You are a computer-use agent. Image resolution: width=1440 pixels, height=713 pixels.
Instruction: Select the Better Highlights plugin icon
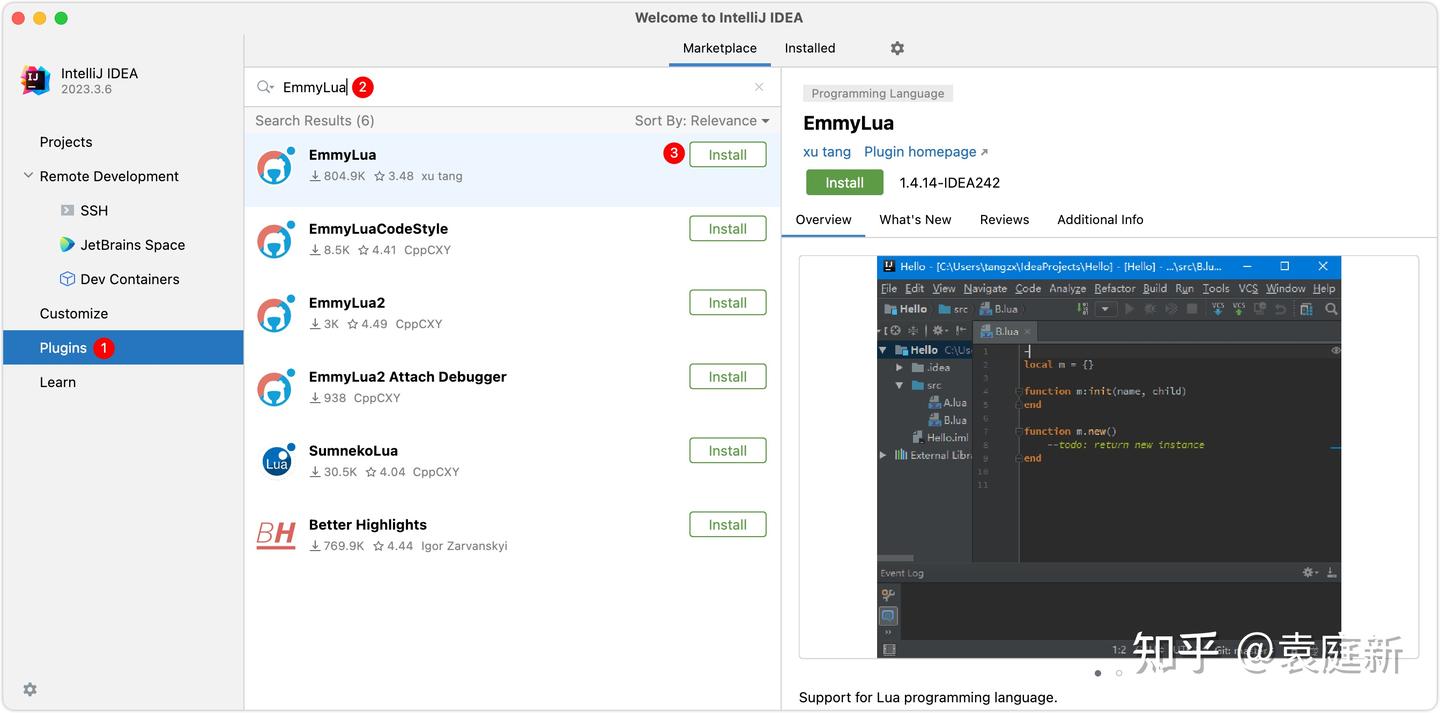pos(275,535)
